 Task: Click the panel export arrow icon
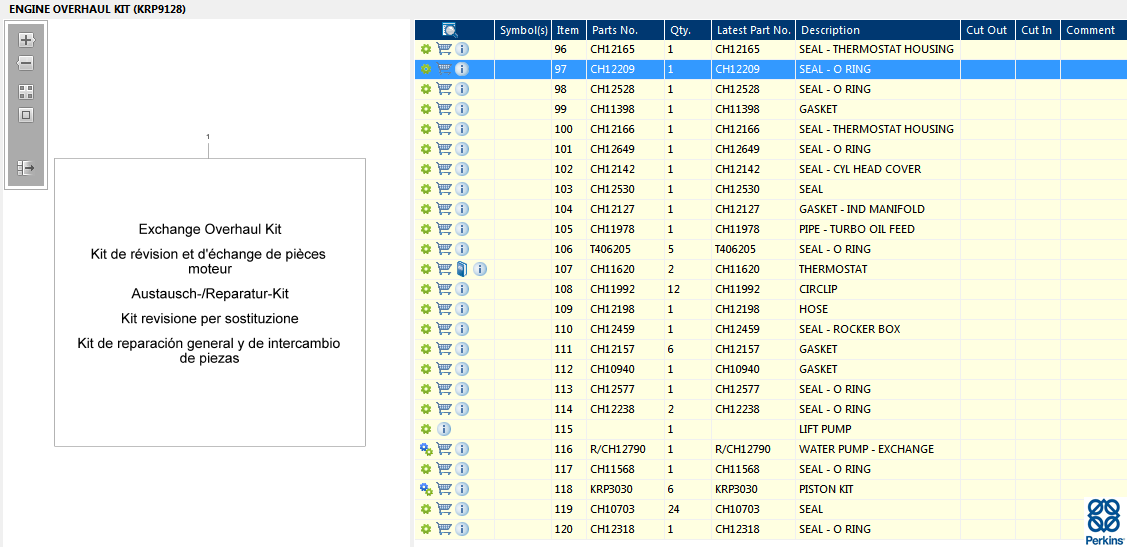pyautogui.click(x=26, y=168)
